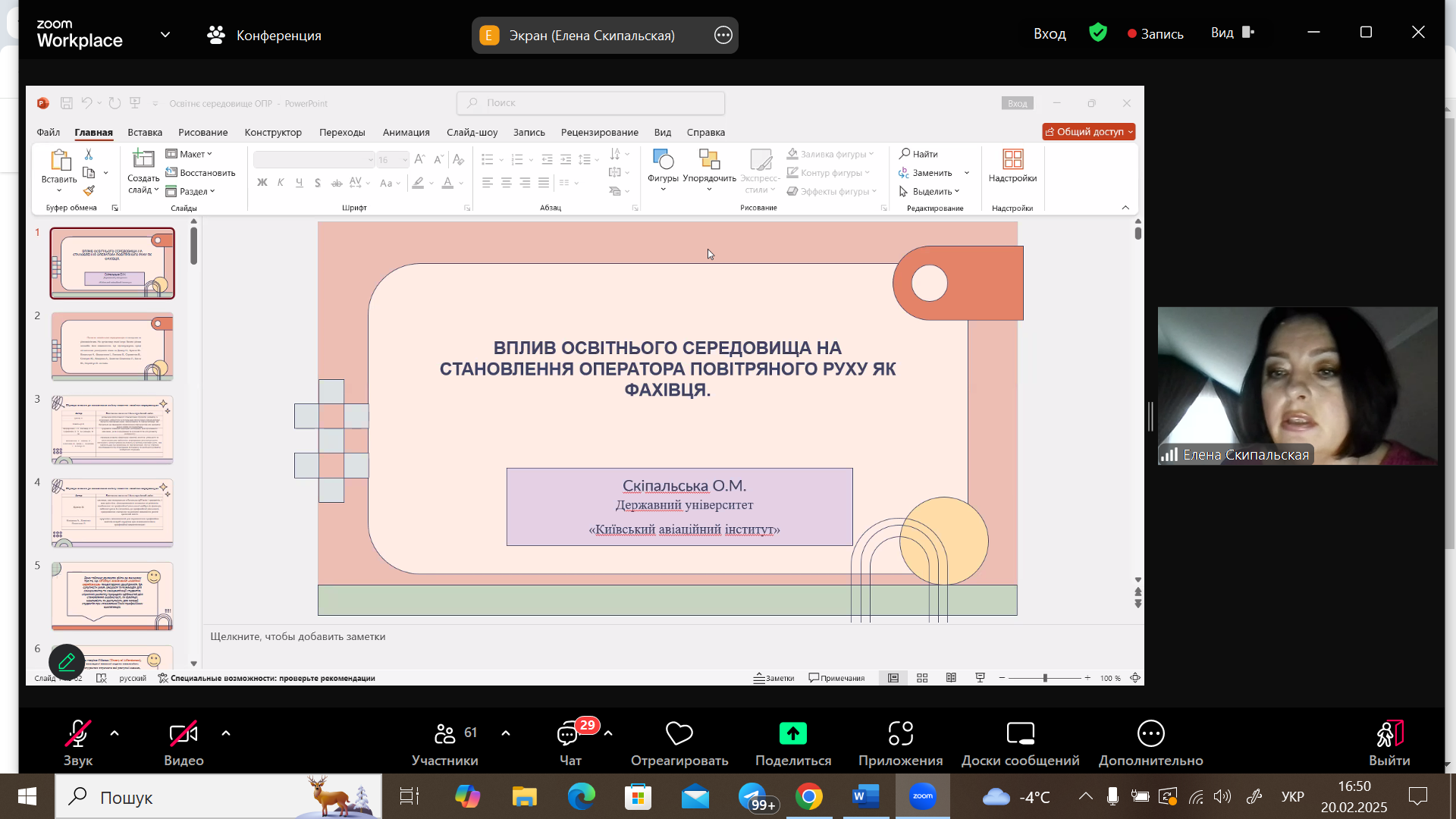Open the Приложения apps icon
Viewport: 1456px width, 819px height.
900,733
